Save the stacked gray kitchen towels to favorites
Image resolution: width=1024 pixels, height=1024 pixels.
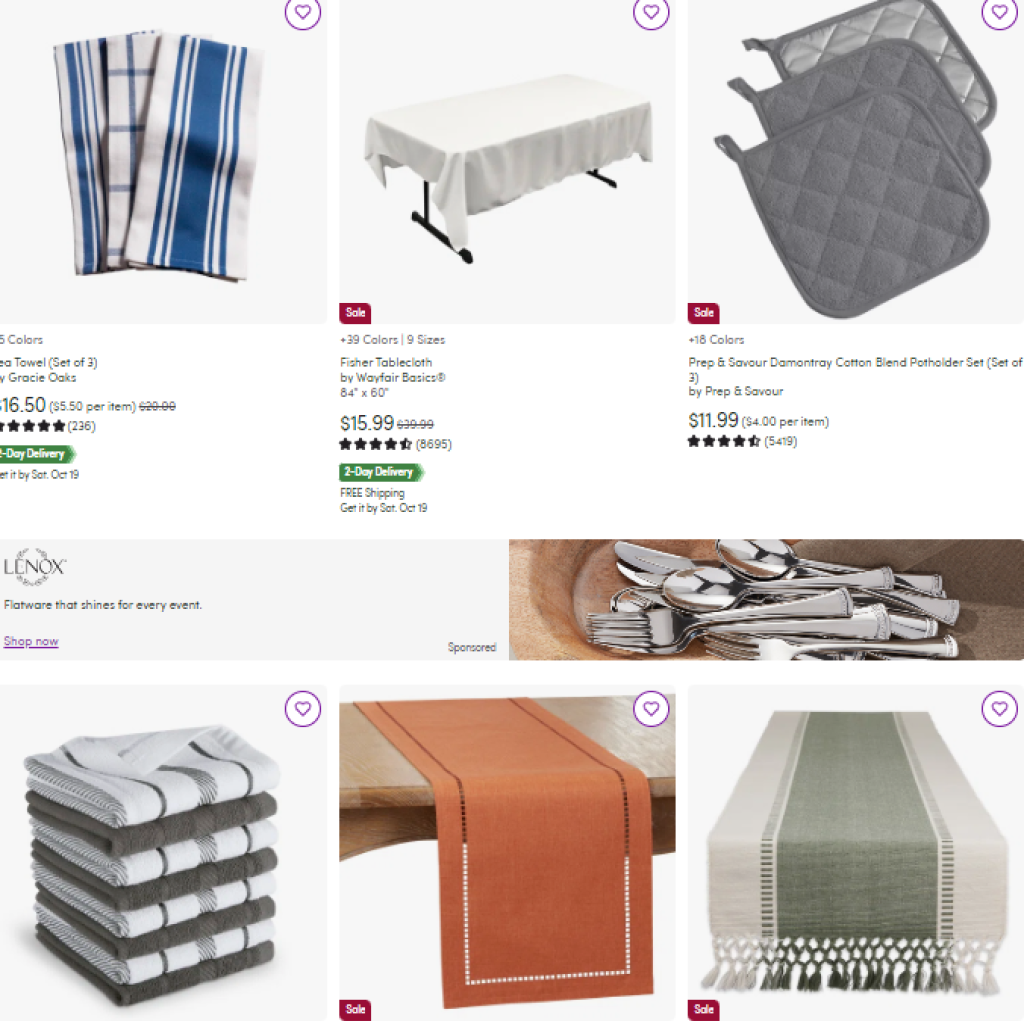[303, 708]
